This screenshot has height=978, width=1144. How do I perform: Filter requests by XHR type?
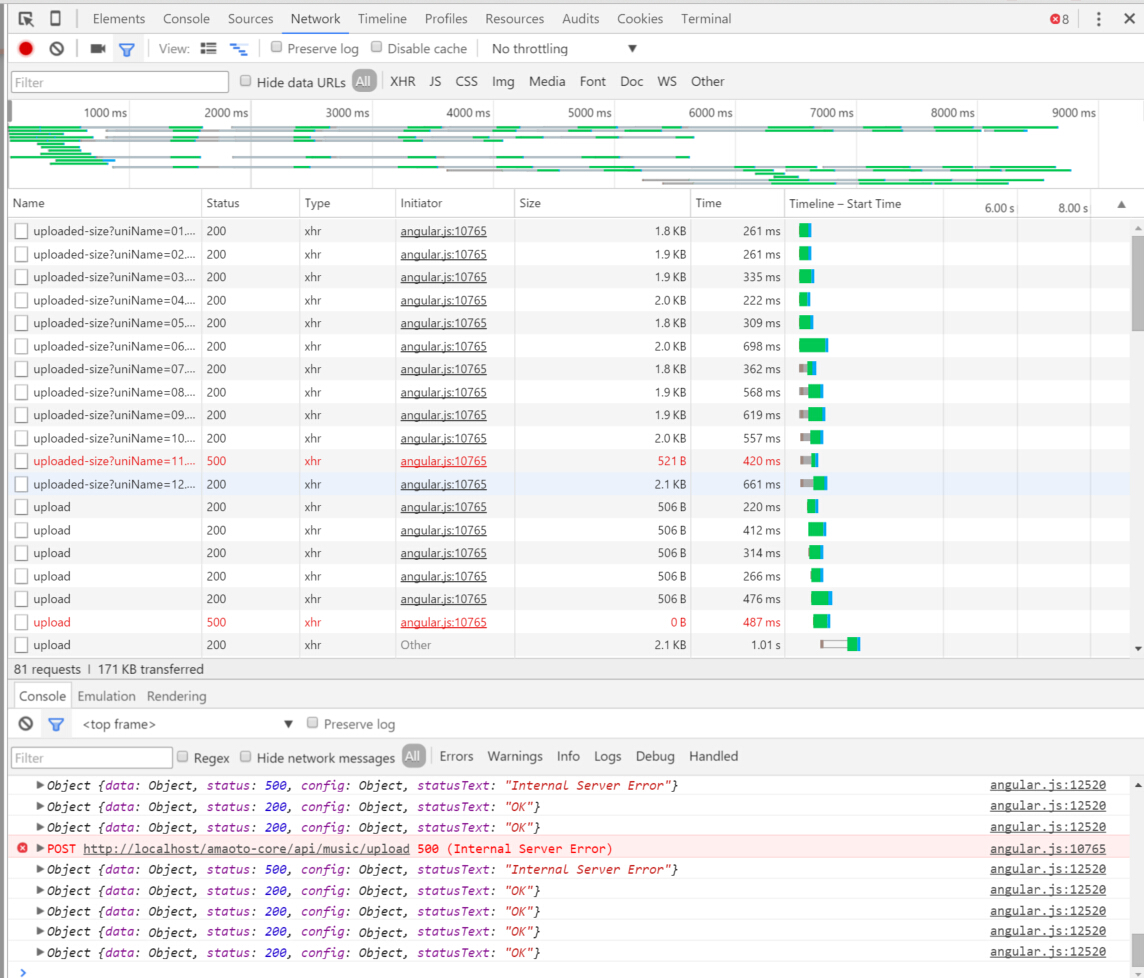point(403,82)
